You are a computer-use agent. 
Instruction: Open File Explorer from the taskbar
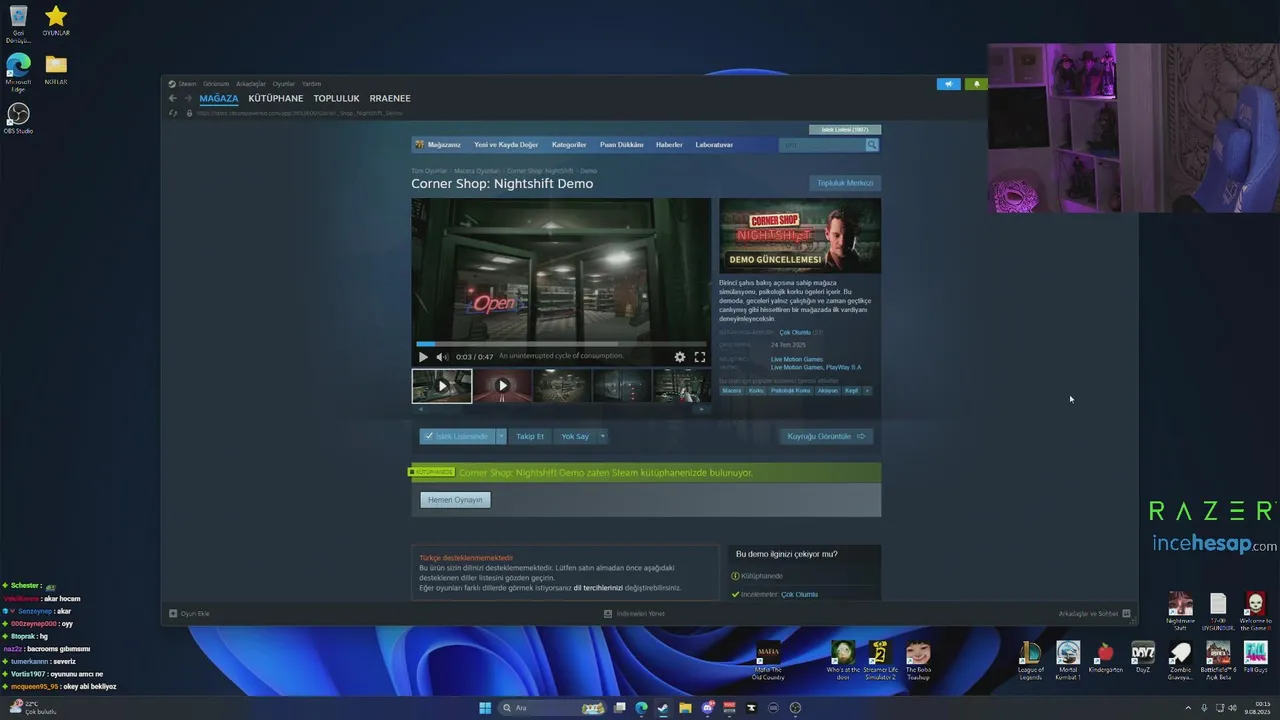coord(685,708)
